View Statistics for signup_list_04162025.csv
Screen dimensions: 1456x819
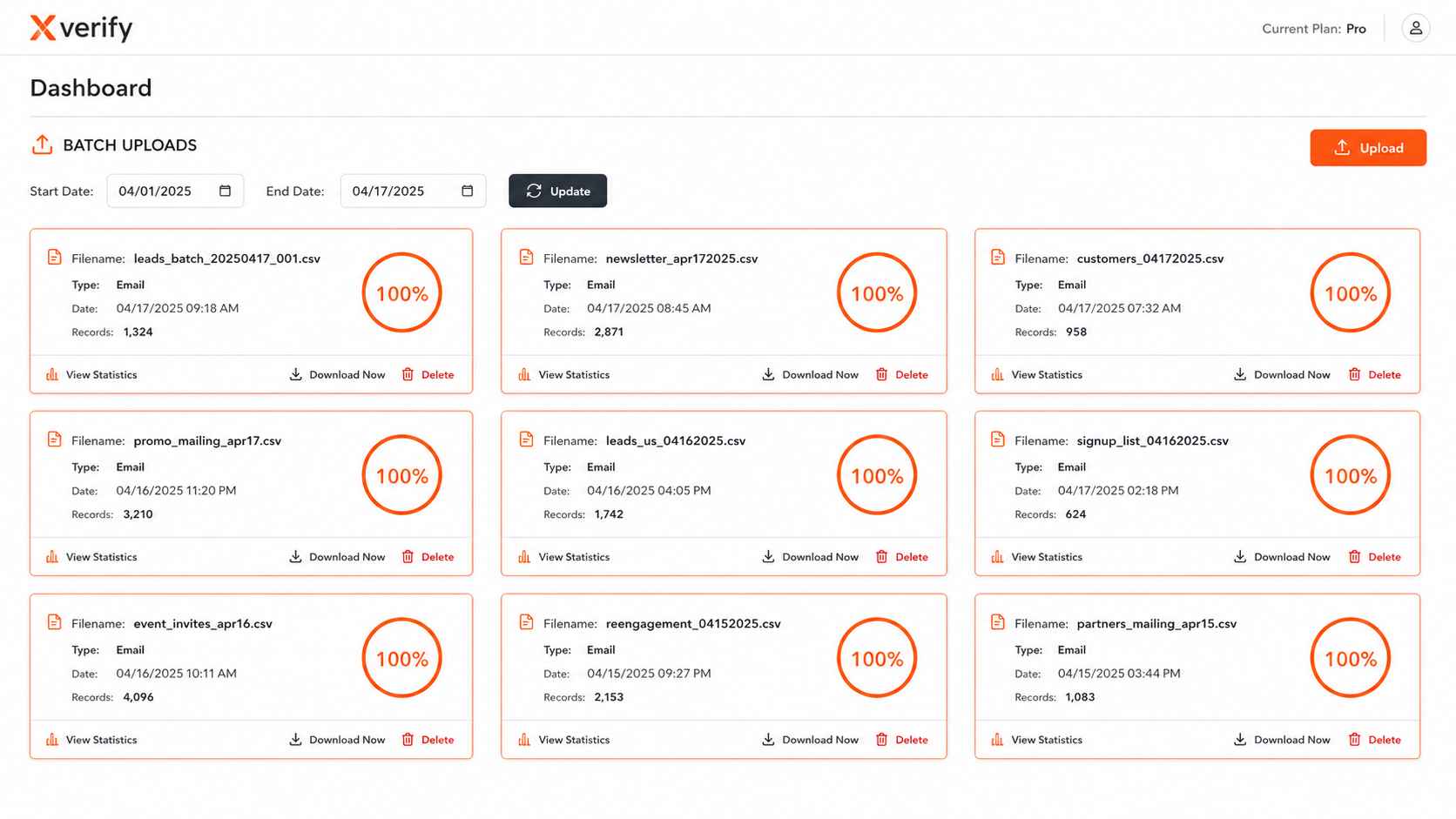(x=1036, y=557)
